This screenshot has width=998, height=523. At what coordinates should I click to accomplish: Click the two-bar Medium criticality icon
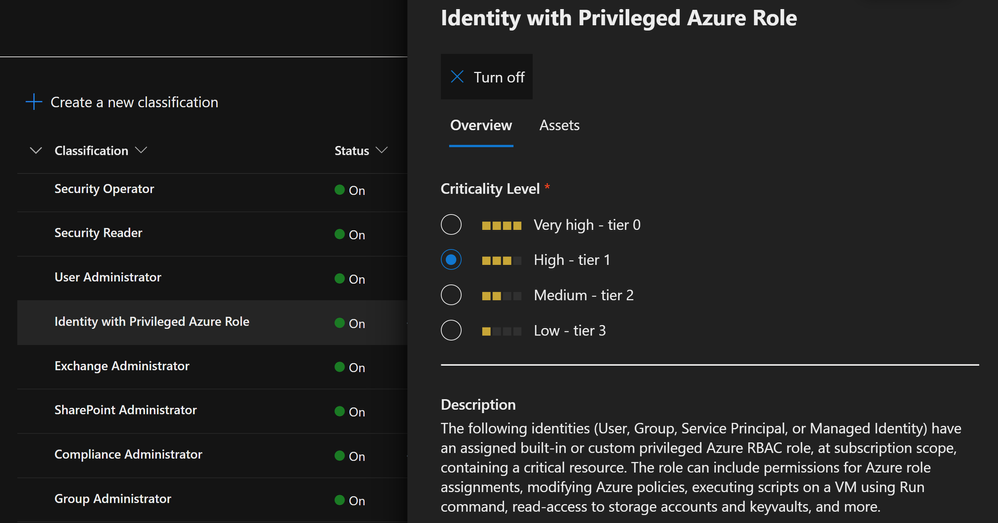pyautogui.click(x=501, y=296)
